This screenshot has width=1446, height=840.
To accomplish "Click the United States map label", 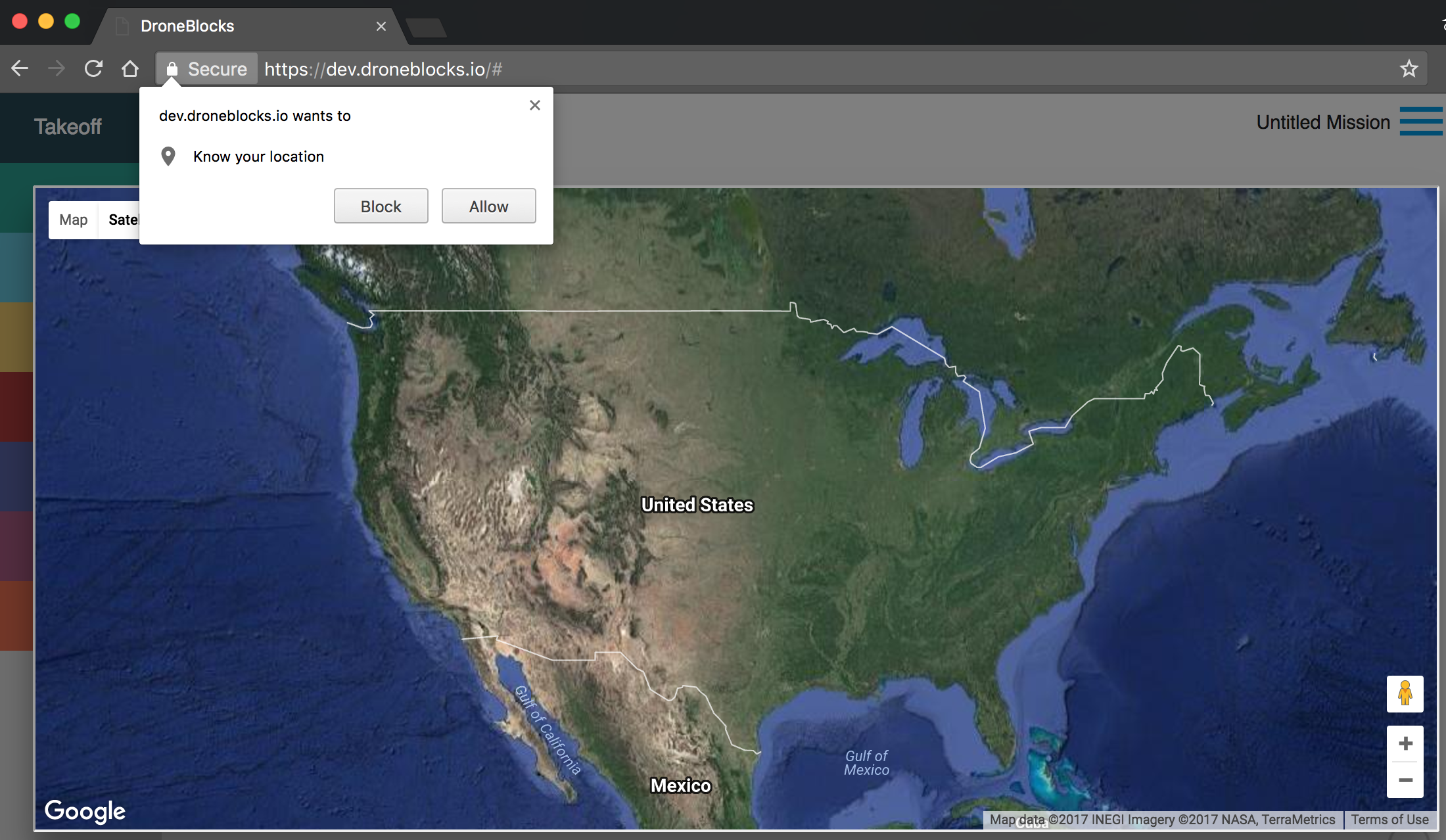I will point(697,505).
